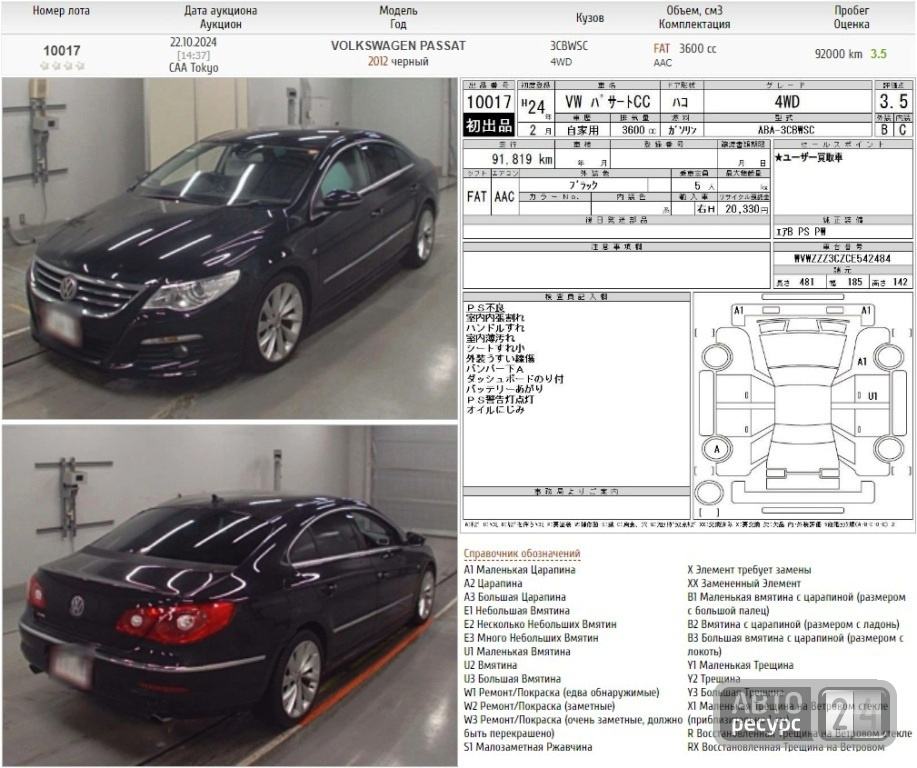
Task: Click legend entry 'U1 Маленькая Вмятина'
Action: click(x=517, y=652)
